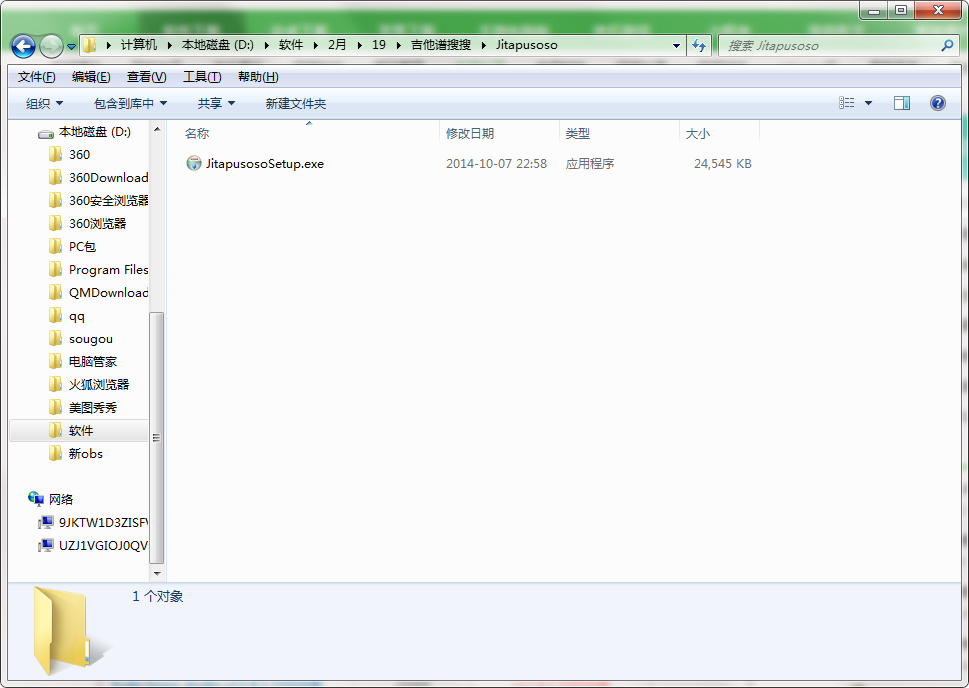Screen dimensions: 969x688
Task: Click the back navigation arrow
Action: point(22,46)
